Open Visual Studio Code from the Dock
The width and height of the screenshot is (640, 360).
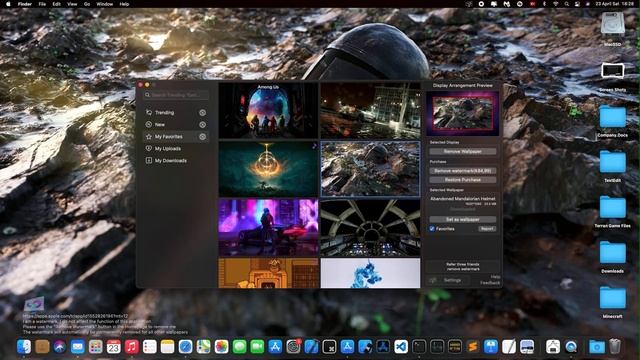click(401, 347)
